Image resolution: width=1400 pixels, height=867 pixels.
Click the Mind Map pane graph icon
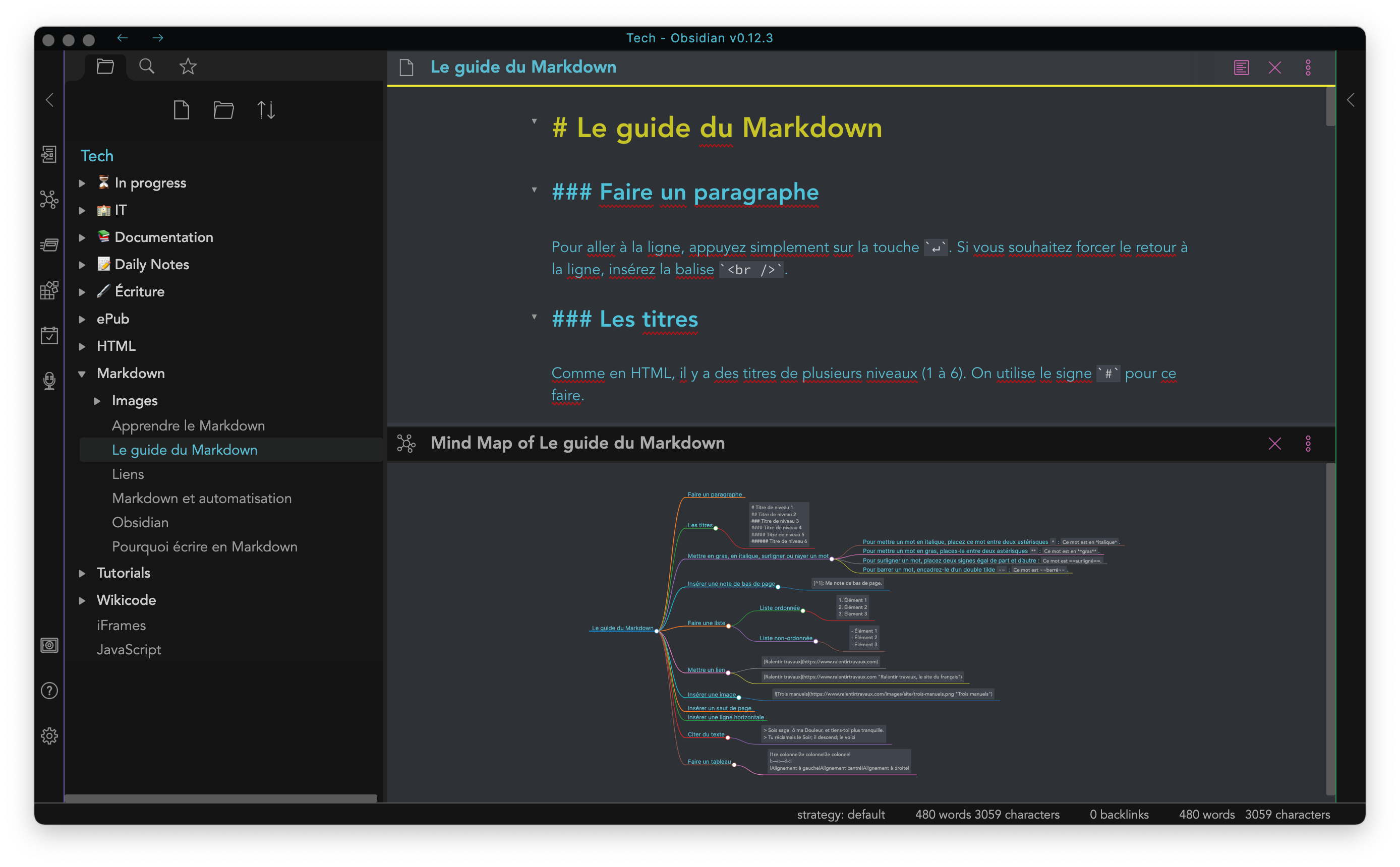pyautogui.click(x=406, y=444)
